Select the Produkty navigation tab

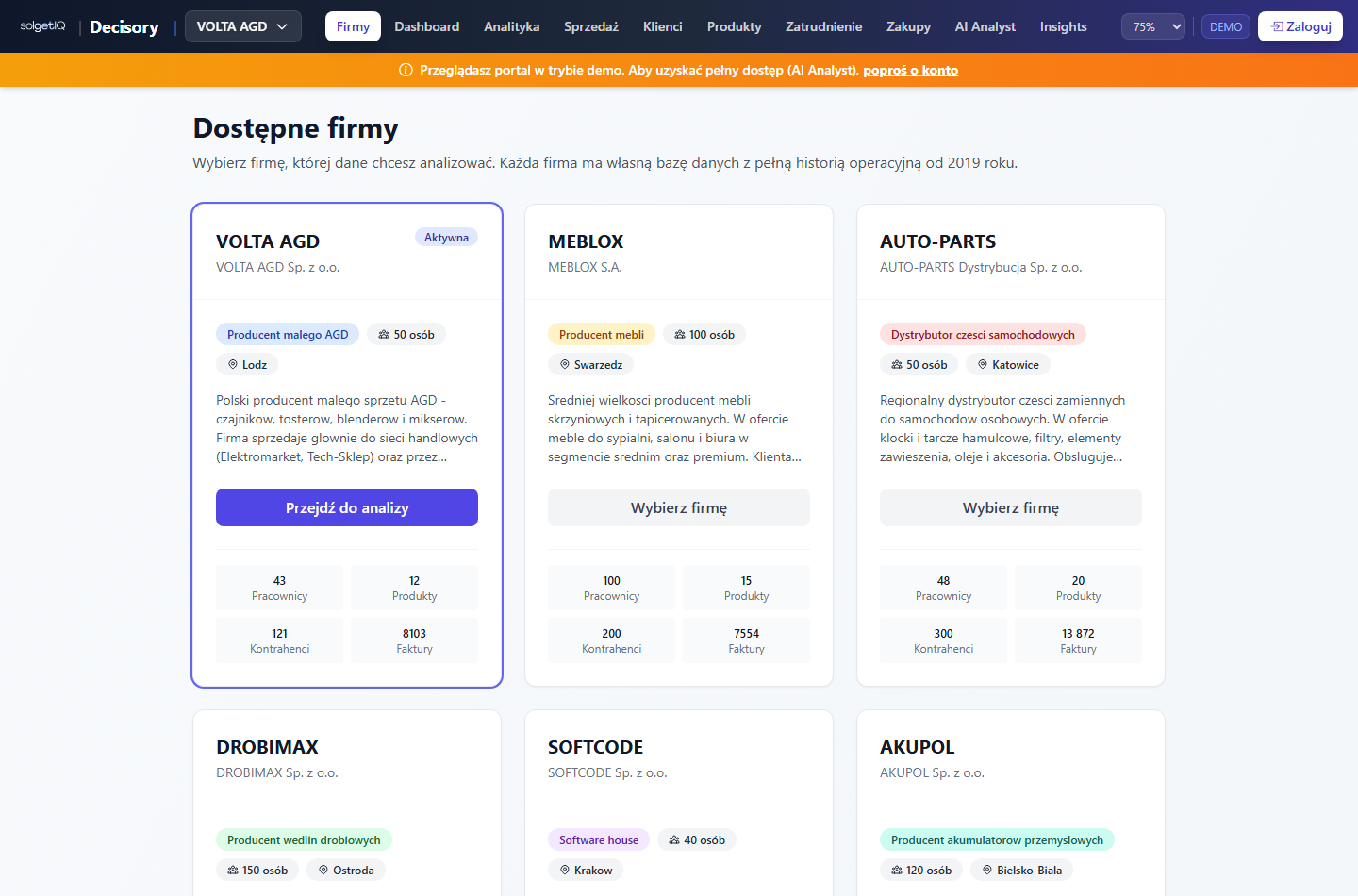[x=734, y=26]
